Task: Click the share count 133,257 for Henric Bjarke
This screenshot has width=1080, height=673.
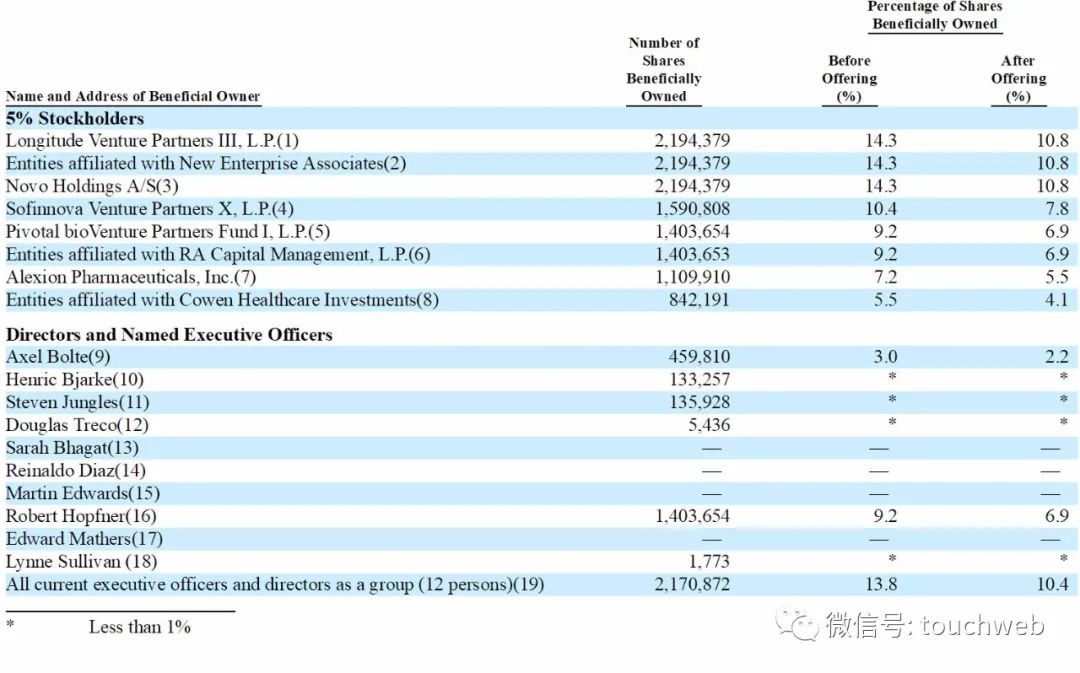Action: 700,380
